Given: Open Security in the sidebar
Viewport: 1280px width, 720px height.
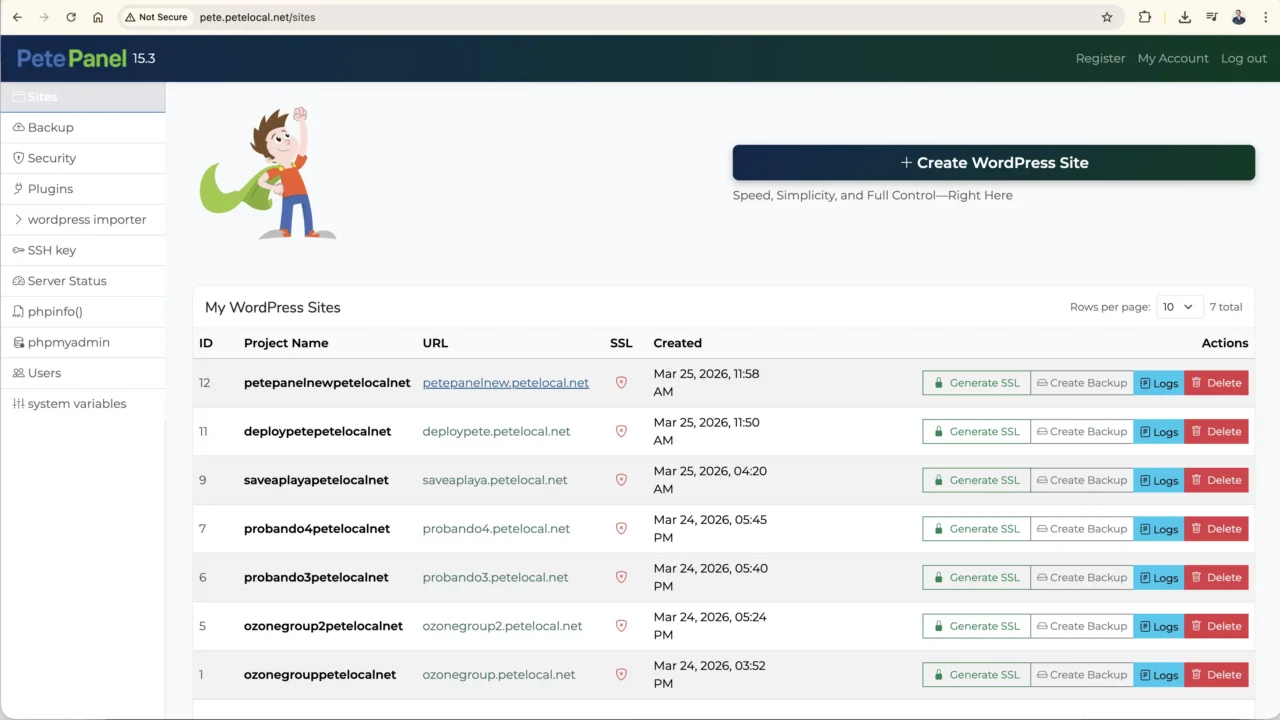Looking at the screenshot, I should point(82,158).
